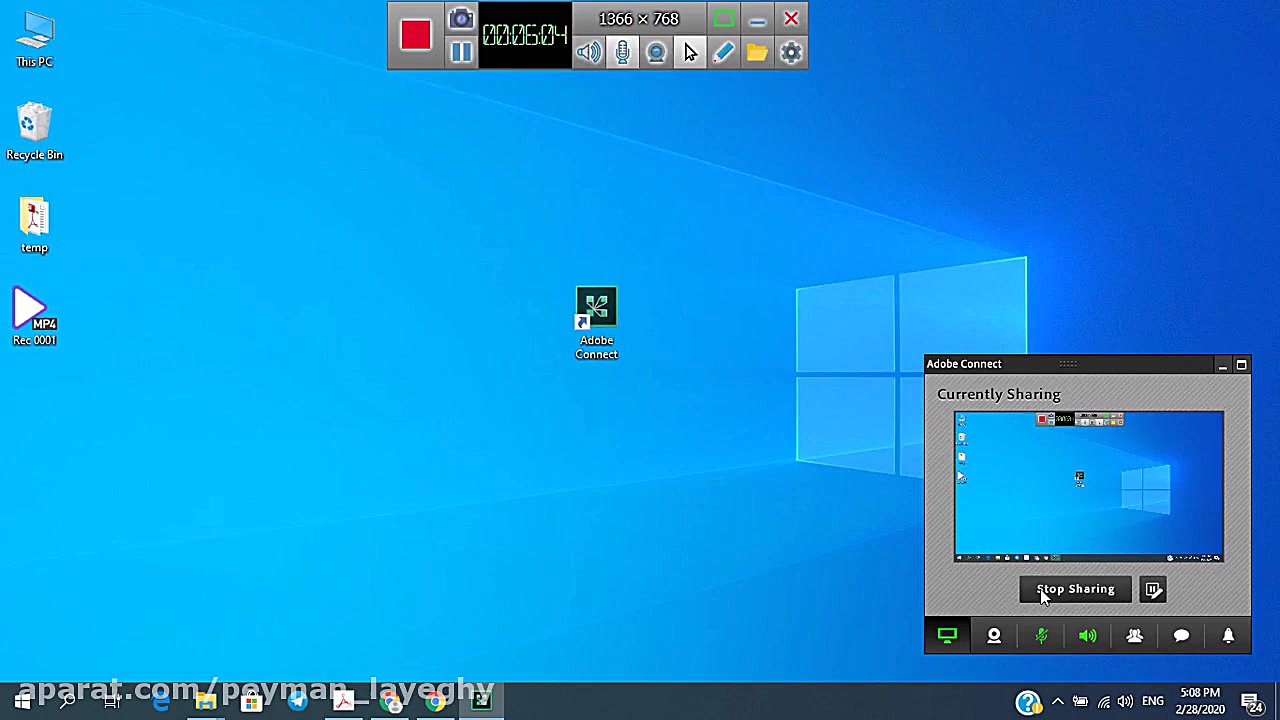
Task: Select the Adobe Connect desktop shortcut
Action: (x=596, y=324)
